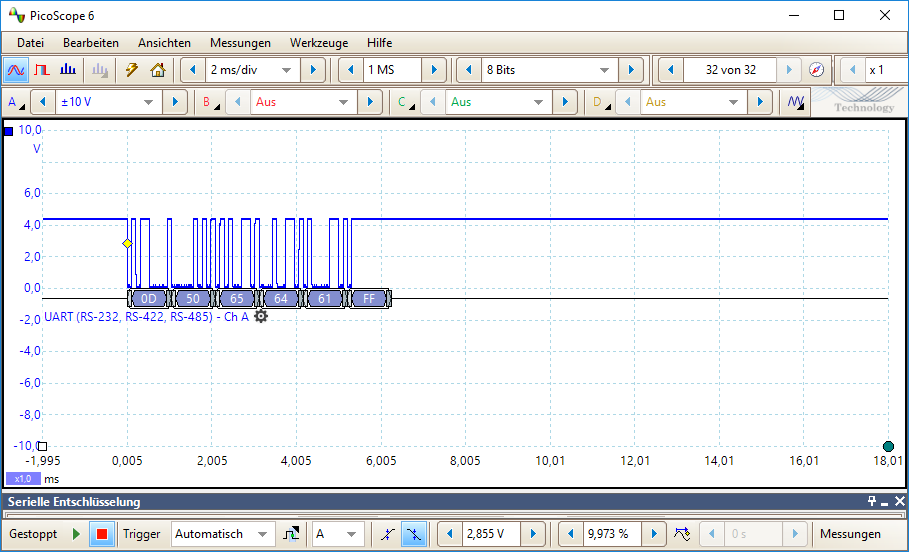Image resolution: width=909 pixels, height=552 pixels.
Task: Open buffer navigator compass icon
Action: coord(817,70)
